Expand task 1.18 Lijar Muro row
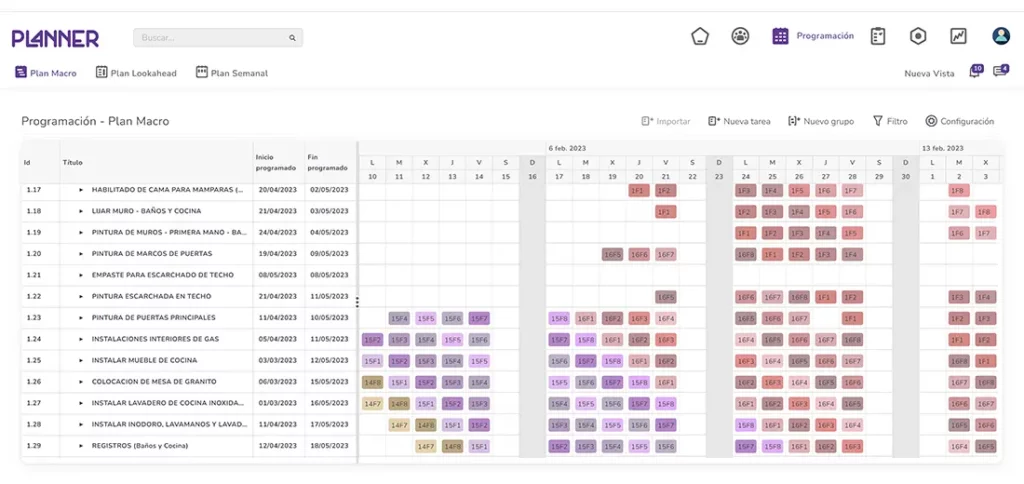 81,212
